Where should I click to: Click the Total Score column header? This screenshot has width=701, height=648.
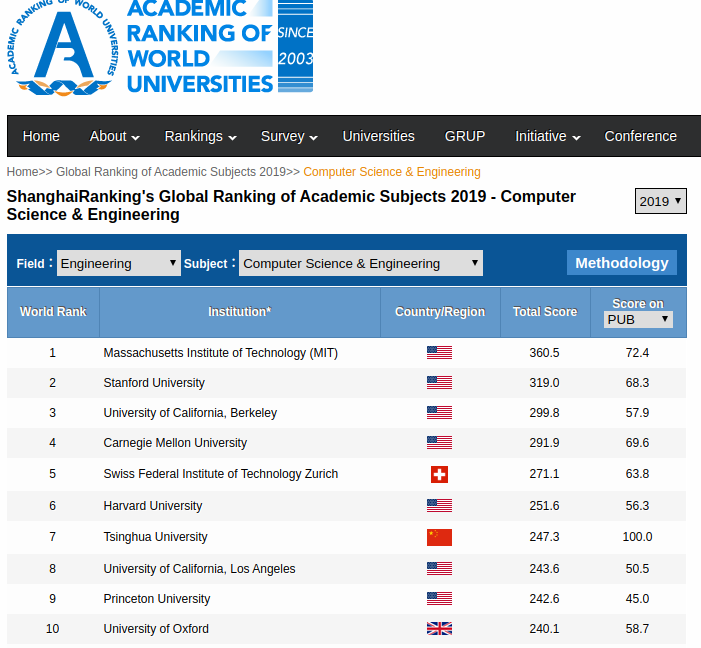click(545, 312)
